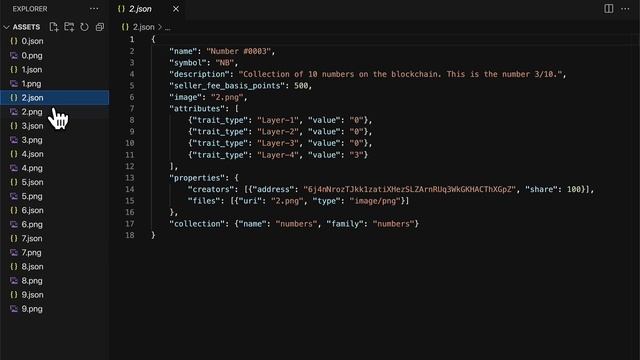Click the "family" key on line 17

click(345, 224)
